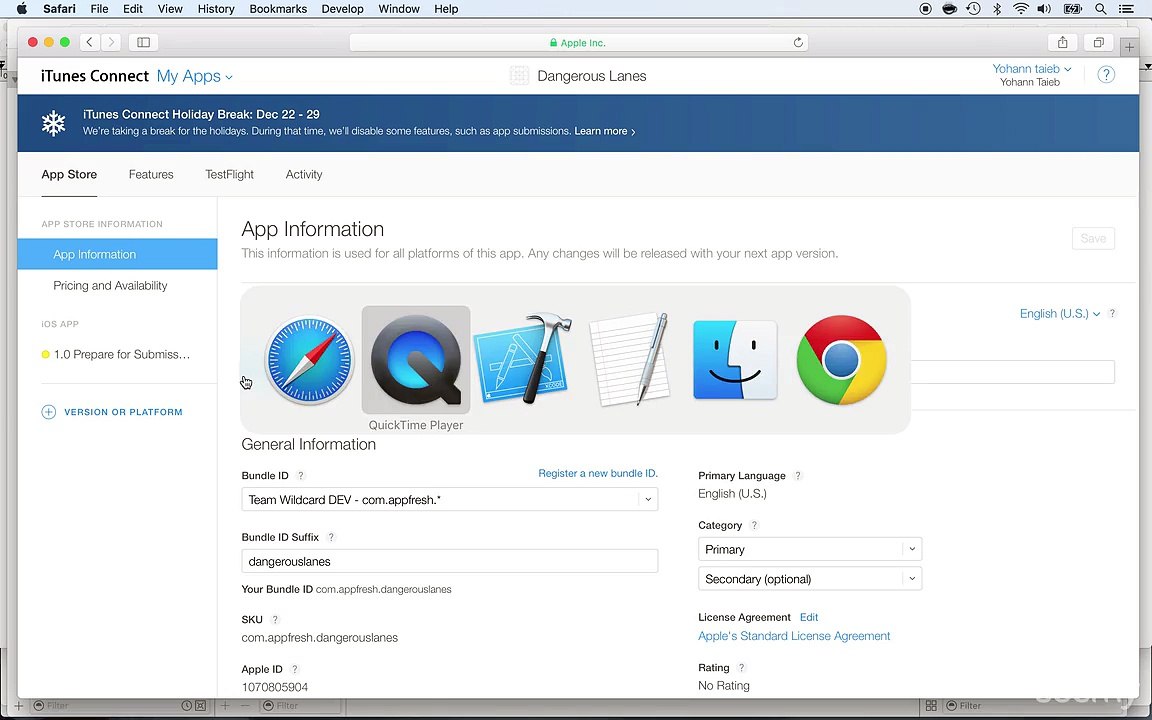Open Wi-Fi status in the menu bar

pyautogui.click(x=1020, y=9)
